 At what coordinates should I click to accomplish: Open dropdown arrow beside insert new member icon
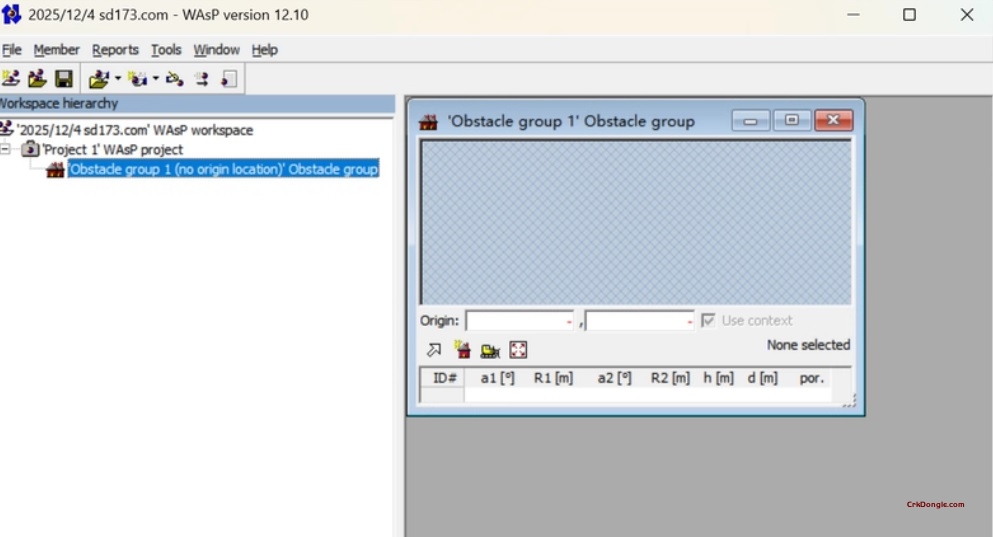pyautogui.click(x=156, y=79)
